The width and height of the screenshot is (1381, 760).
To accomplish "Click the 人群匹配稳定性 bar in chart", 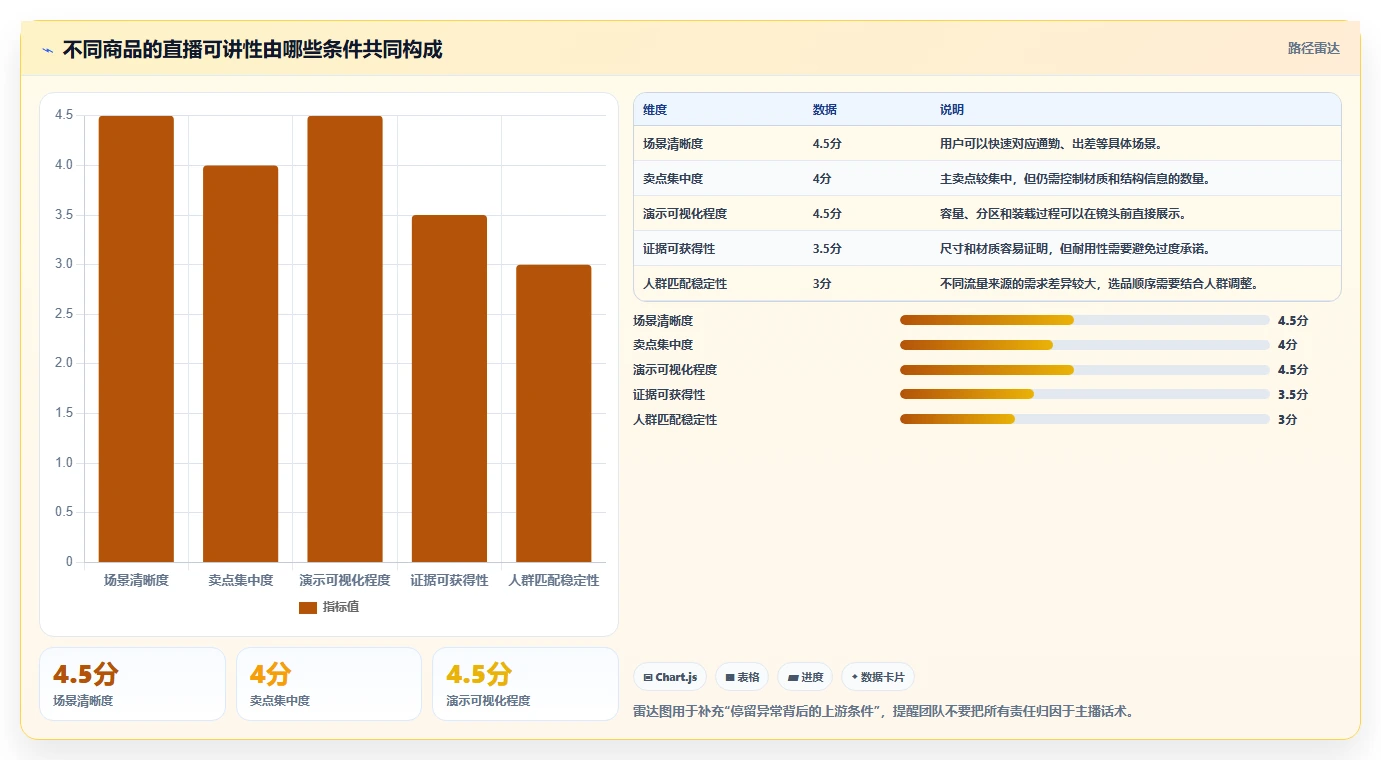I will tap(554, 413).
